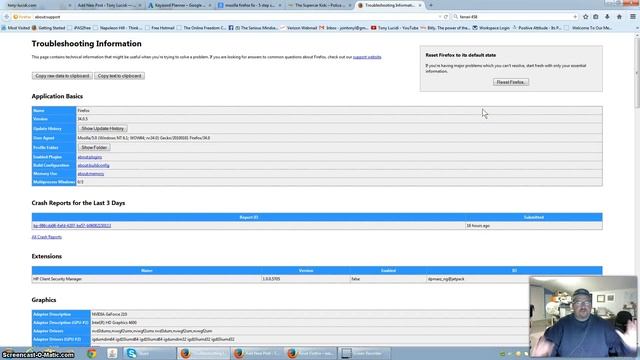
Task: Click Copy text to clipboard button
Action: point(119,76)
